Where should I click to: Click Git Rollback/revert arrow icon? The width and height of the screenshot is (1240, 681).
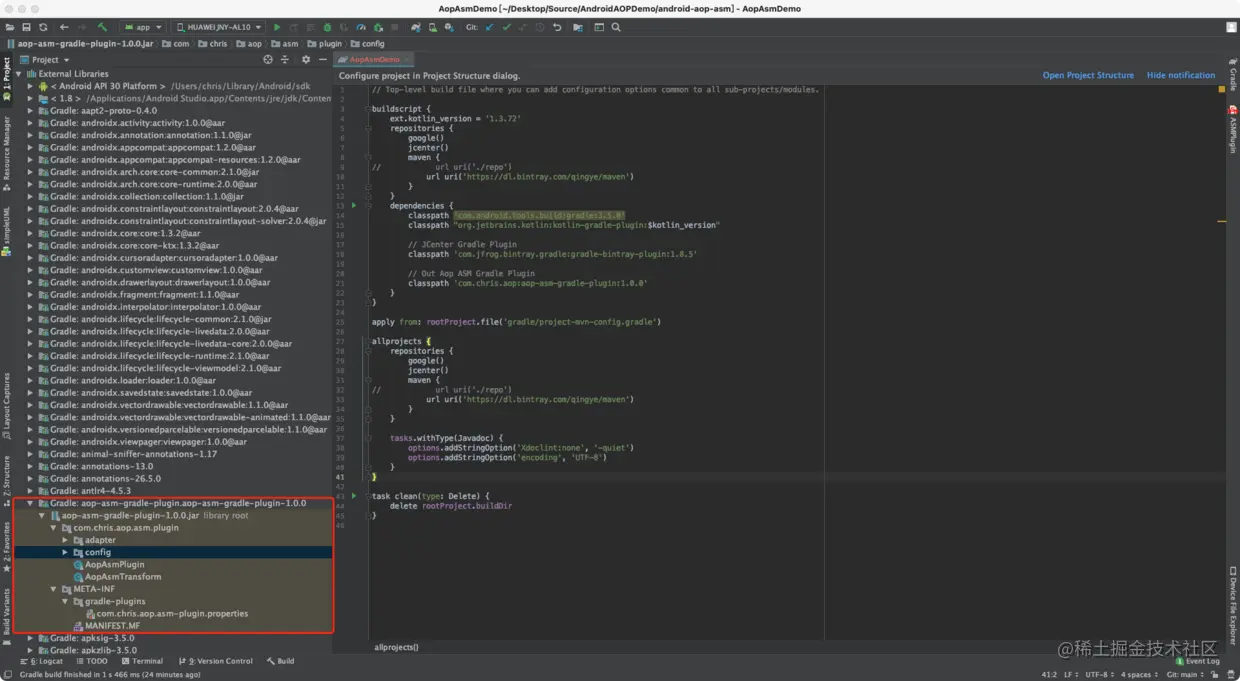557,27
